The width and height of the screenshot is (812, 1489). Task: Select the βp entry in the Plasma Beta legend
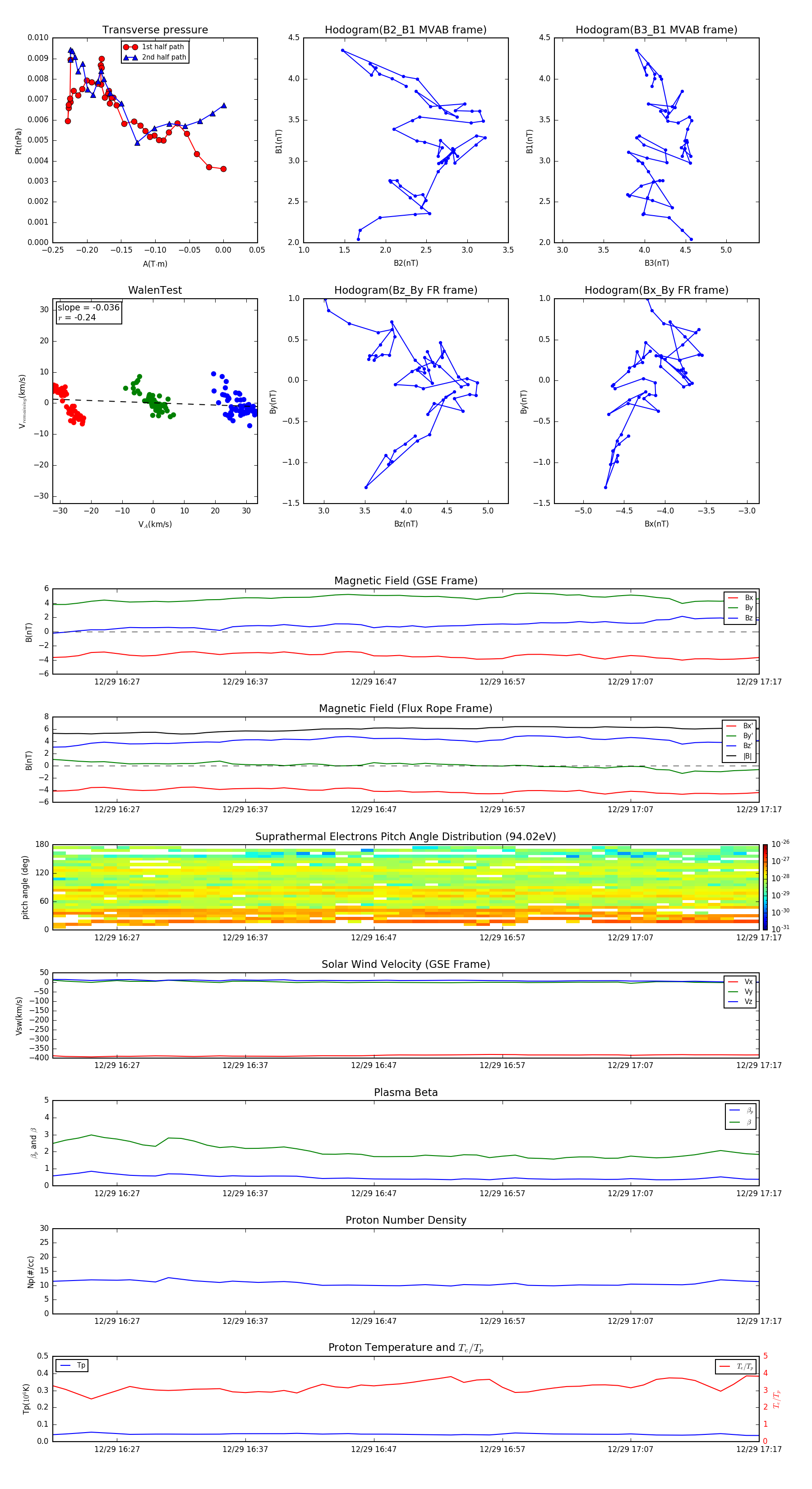click(742, 1110)
